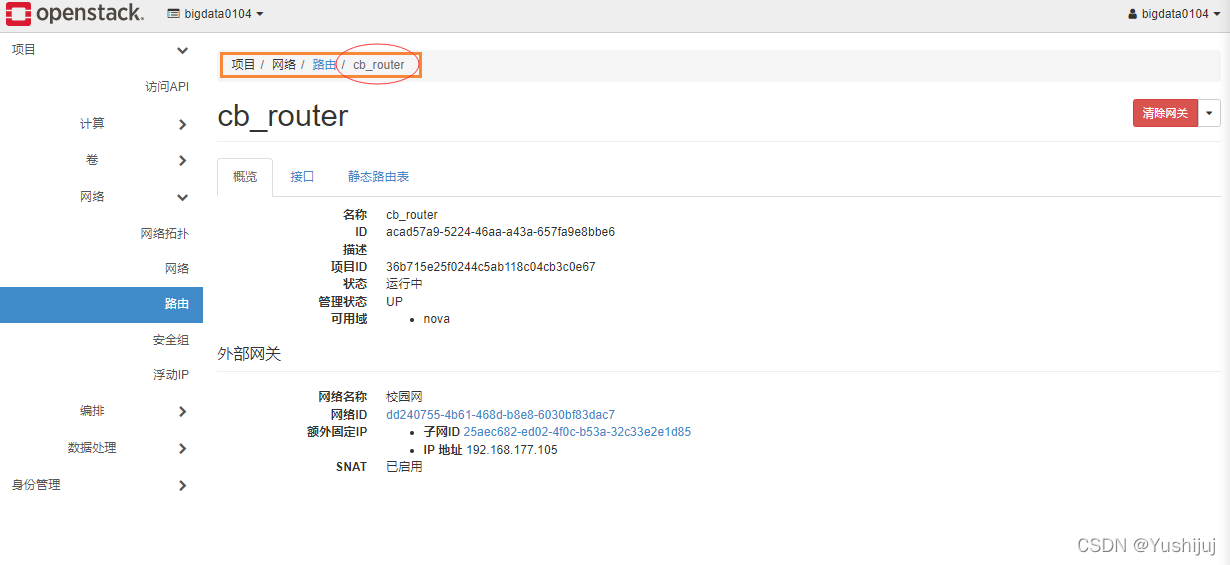Collapse the 项目 sidebar section
1230x565 pixels.
point(101,50)
